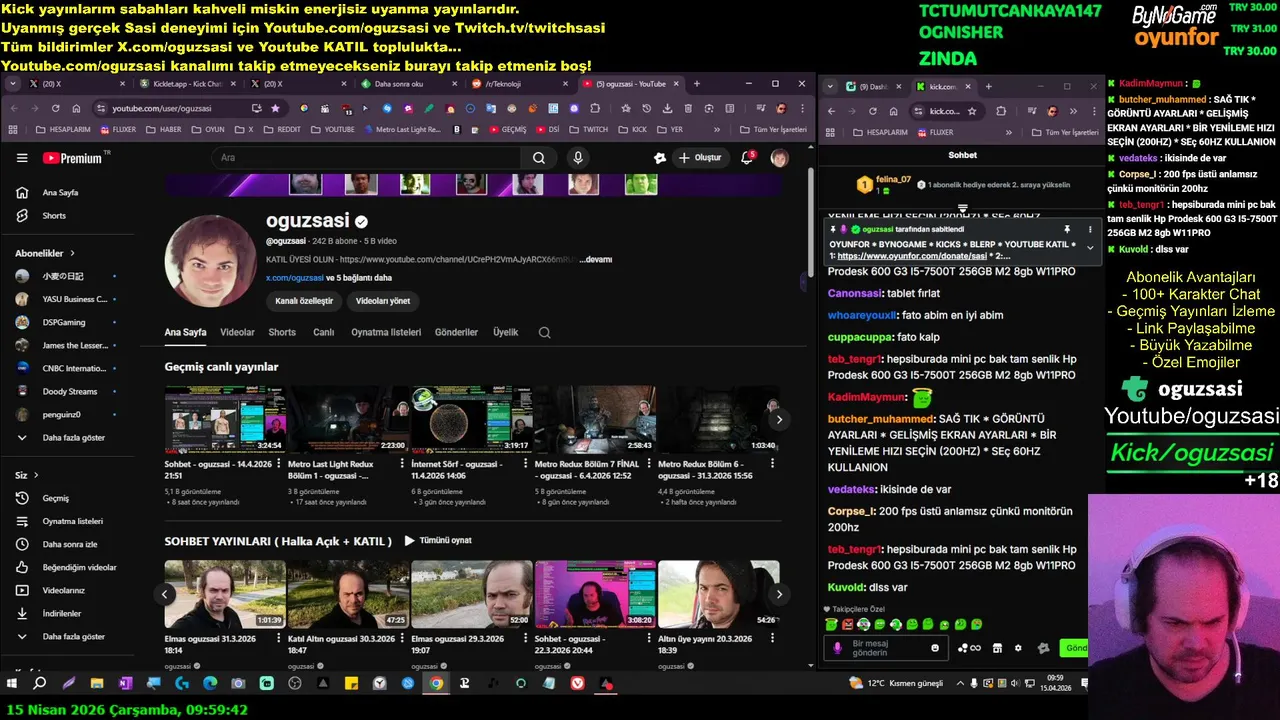
Task: Open the YouTube account avatar menu
Action: pos(779,158)
